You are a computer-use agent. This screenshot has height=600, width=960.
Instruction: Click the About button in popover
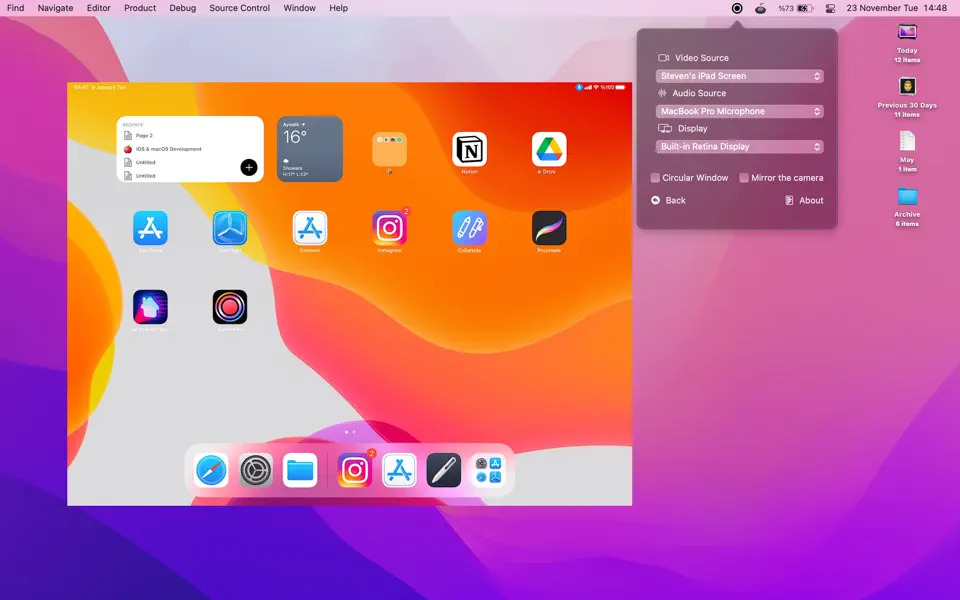(804, 200)
